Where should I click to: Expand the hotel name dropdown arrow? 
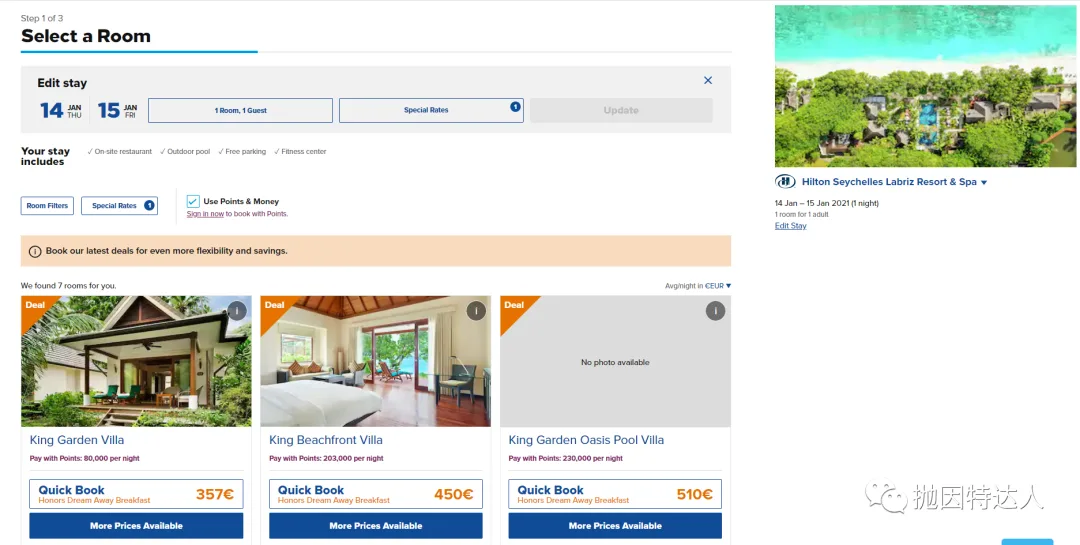(x=984, y=183)
